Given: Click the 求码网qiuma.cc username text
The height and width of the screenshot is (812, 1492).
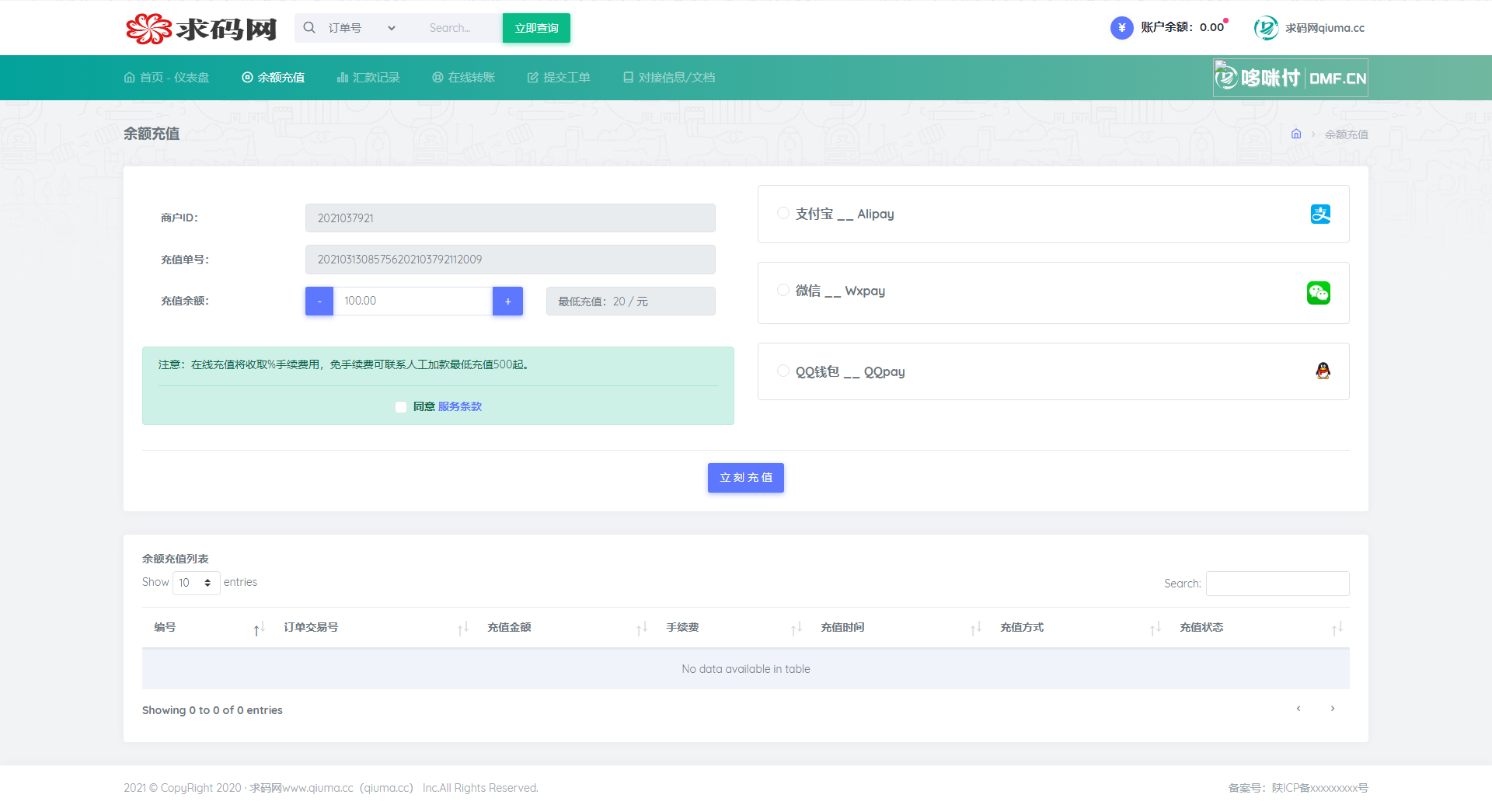Looking at the screenshot, I should pyautogui.click(x=1325, y=28).
